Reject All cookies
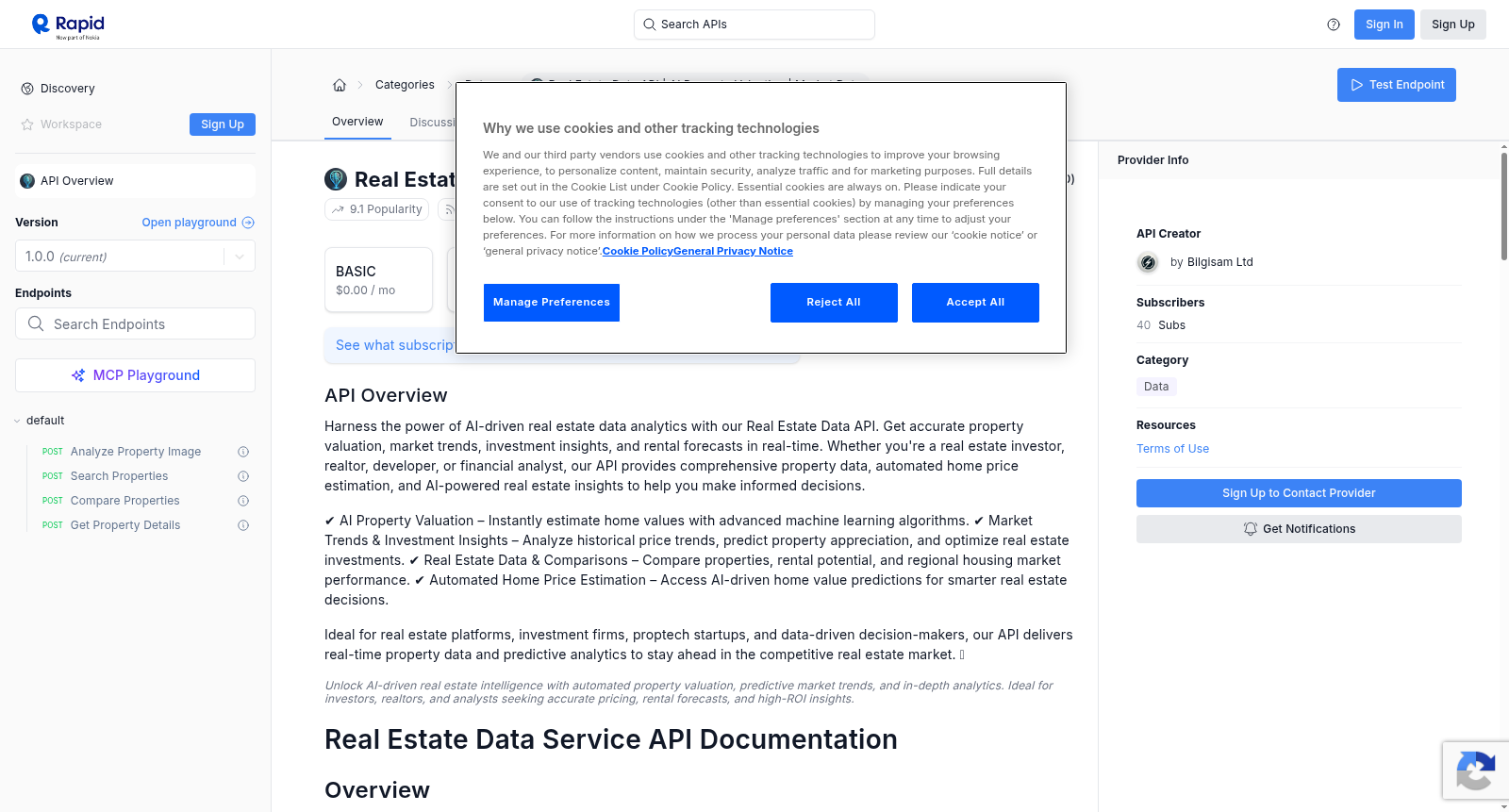1509x812 pixels. point(834,303)
